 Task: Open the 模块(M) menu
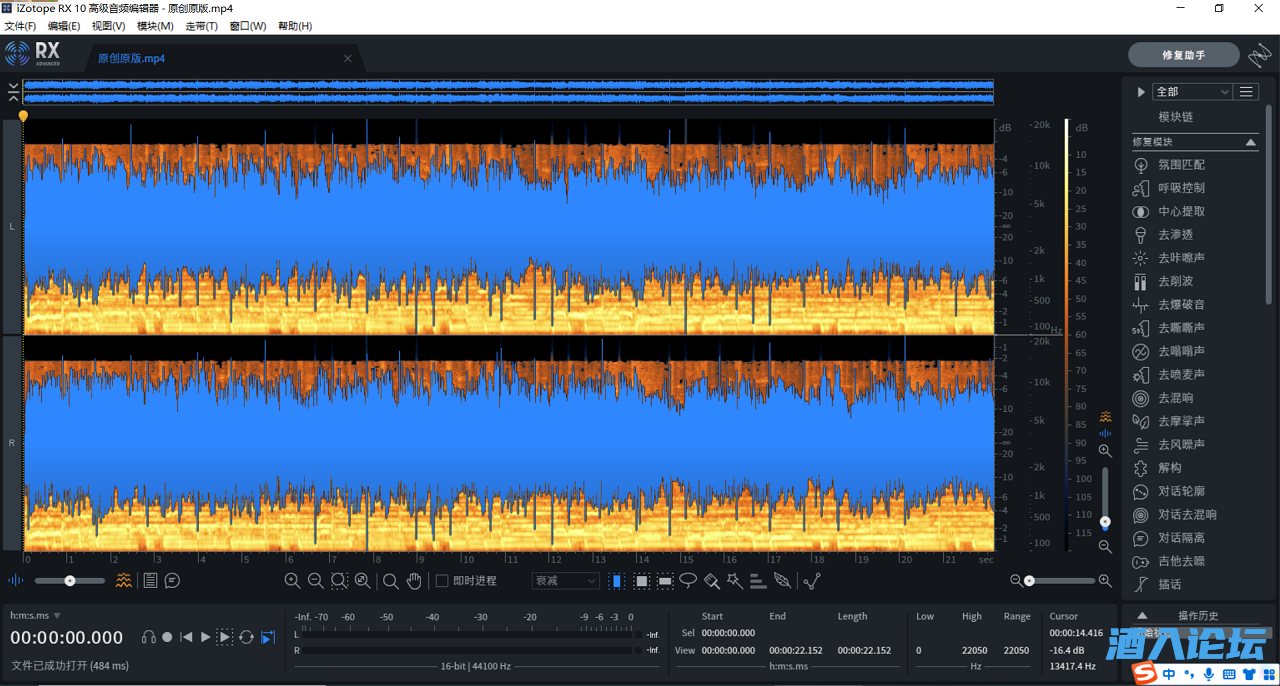[155, 26]
